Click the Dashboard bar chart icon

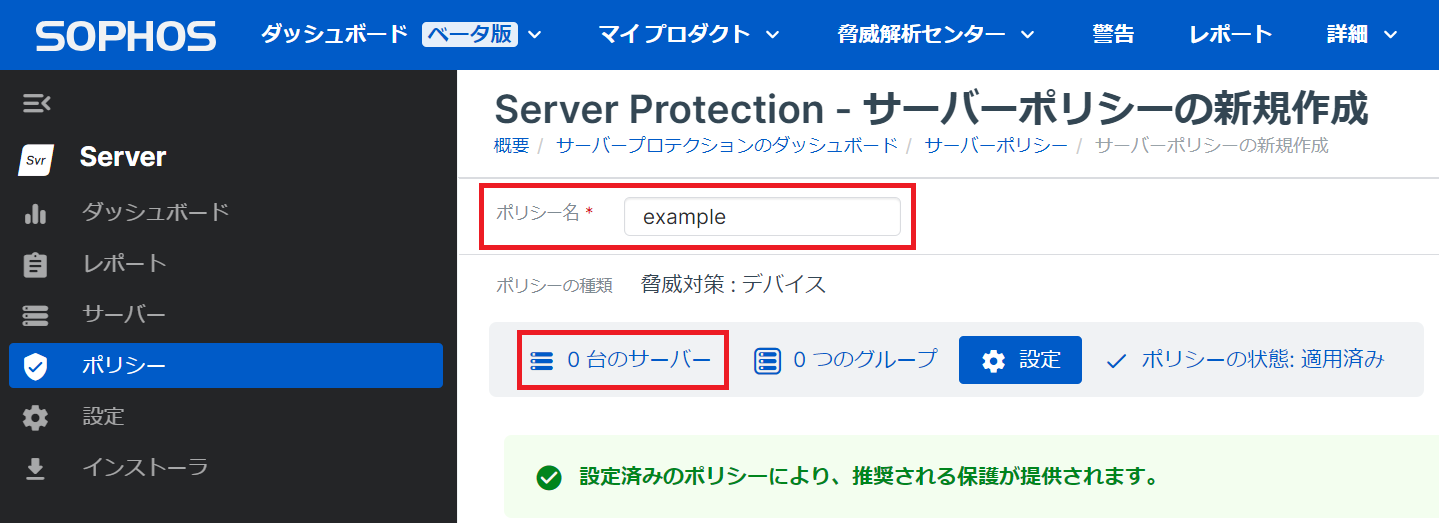[x=36, y=213]
